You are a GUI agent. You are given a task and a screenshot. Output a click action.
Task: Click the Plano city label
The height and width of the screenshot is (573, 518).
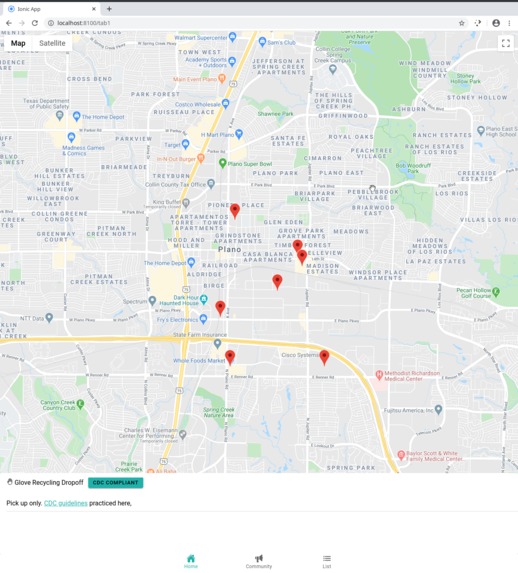coord(230,249)
